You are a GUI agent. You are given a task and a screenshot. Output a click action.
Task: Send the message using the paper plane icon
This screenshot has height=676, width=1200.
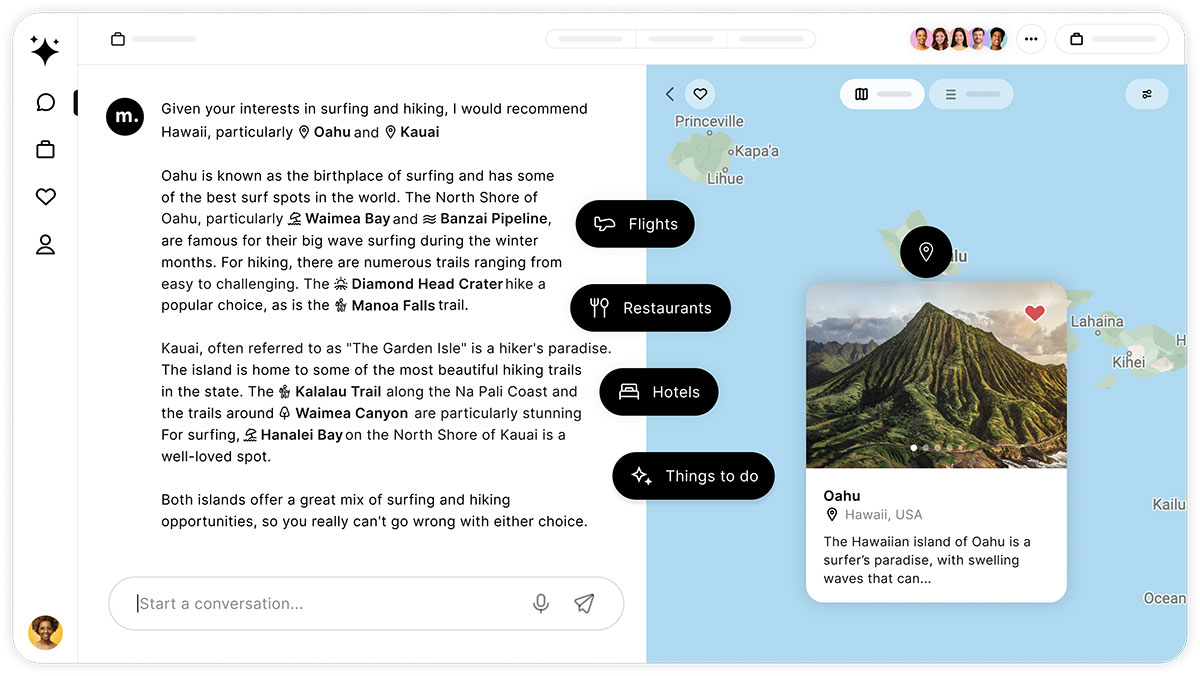click(x=585, y=603)
